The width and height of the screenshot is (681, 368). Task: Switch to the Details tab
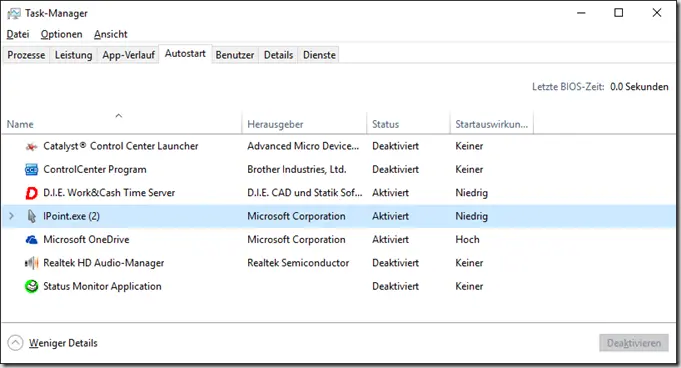[278, 55]
